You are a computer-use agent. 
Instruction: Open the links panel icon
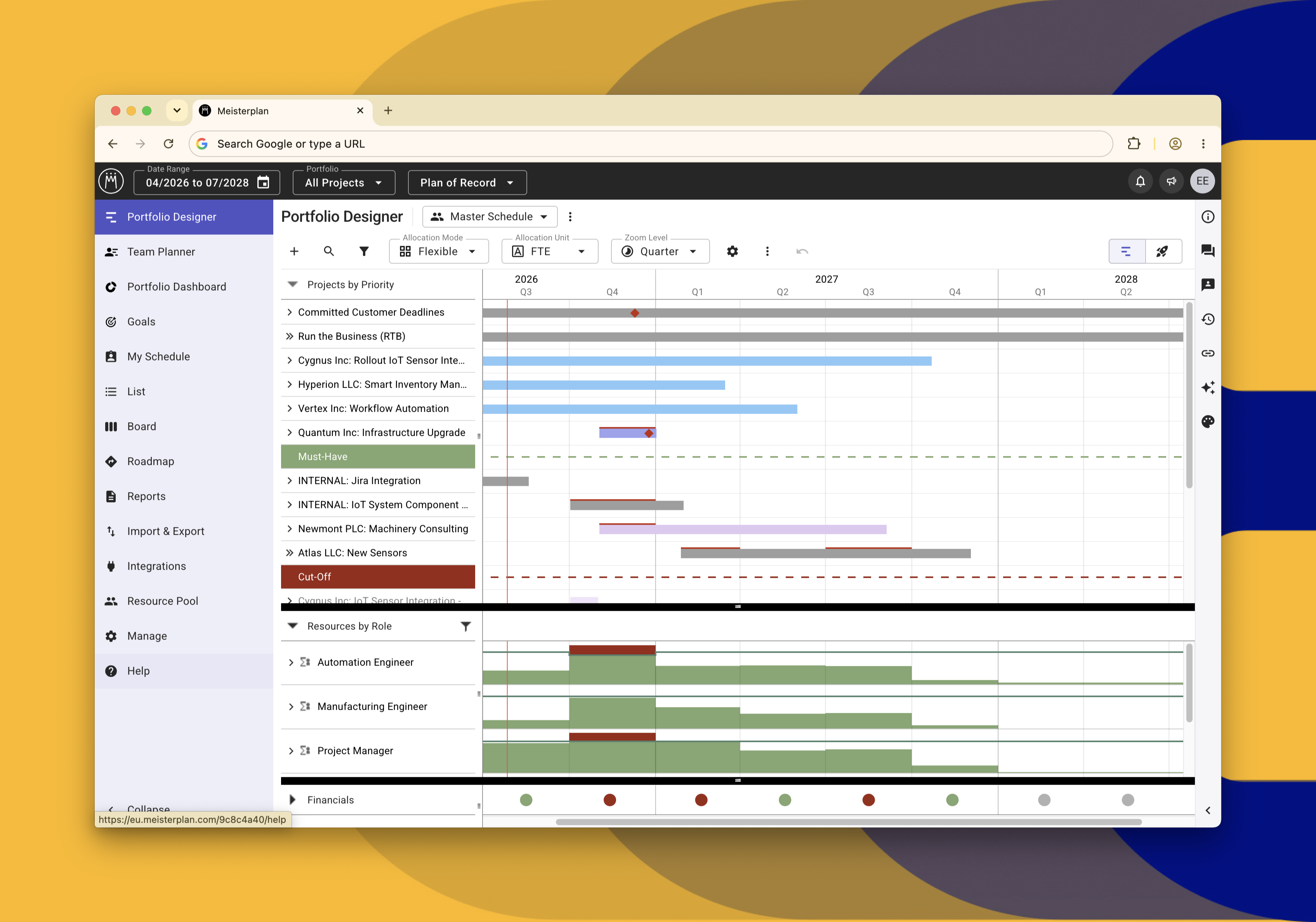pos(1208,354)
